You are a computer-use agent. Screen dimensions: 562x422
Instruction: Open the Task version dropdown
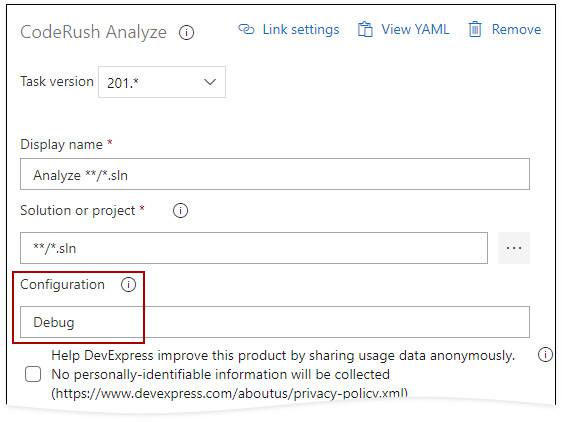[162, 82]
